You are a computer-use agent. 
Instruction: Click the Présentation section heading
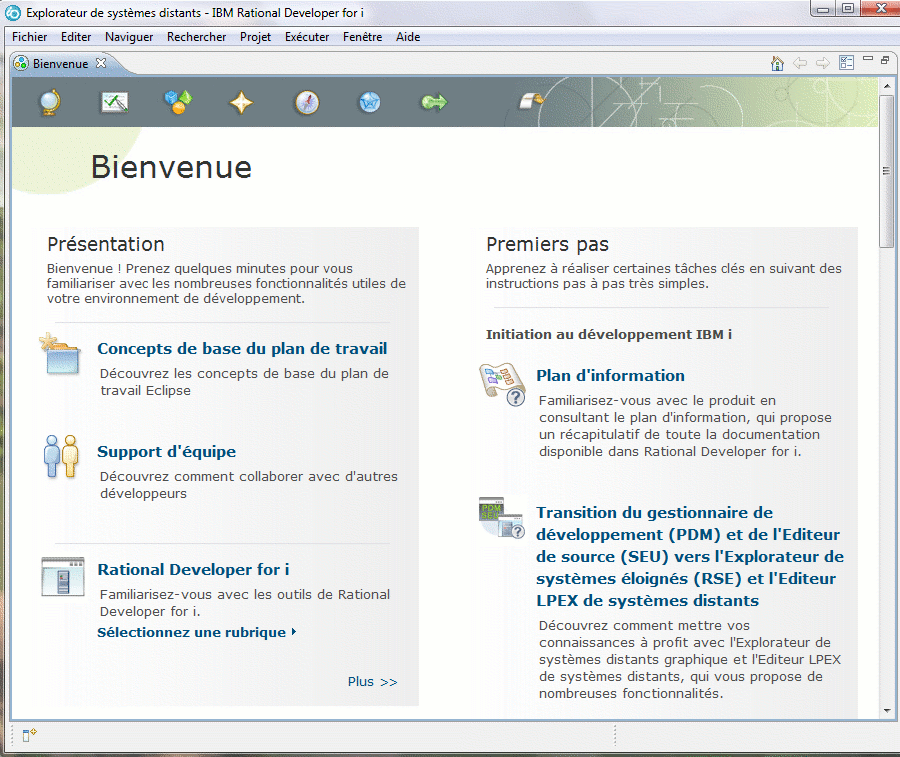pyautogui.click(x=106, y=244)
